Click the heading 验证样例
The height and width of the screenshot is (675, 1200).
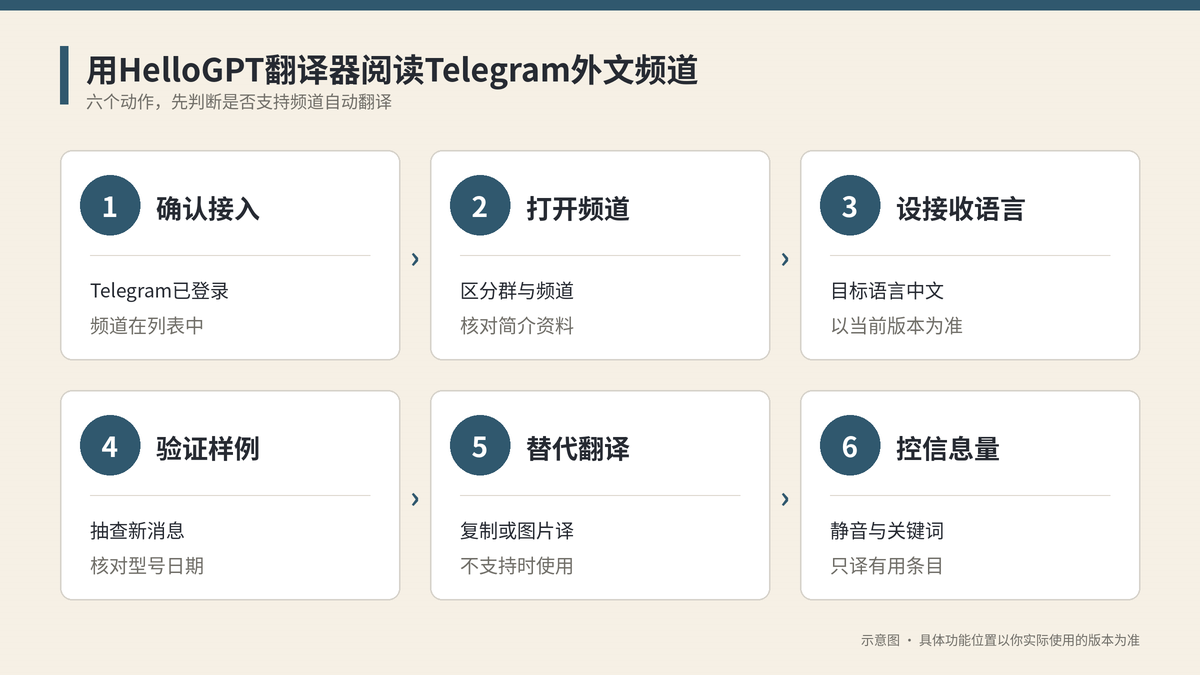click(208, 448)
